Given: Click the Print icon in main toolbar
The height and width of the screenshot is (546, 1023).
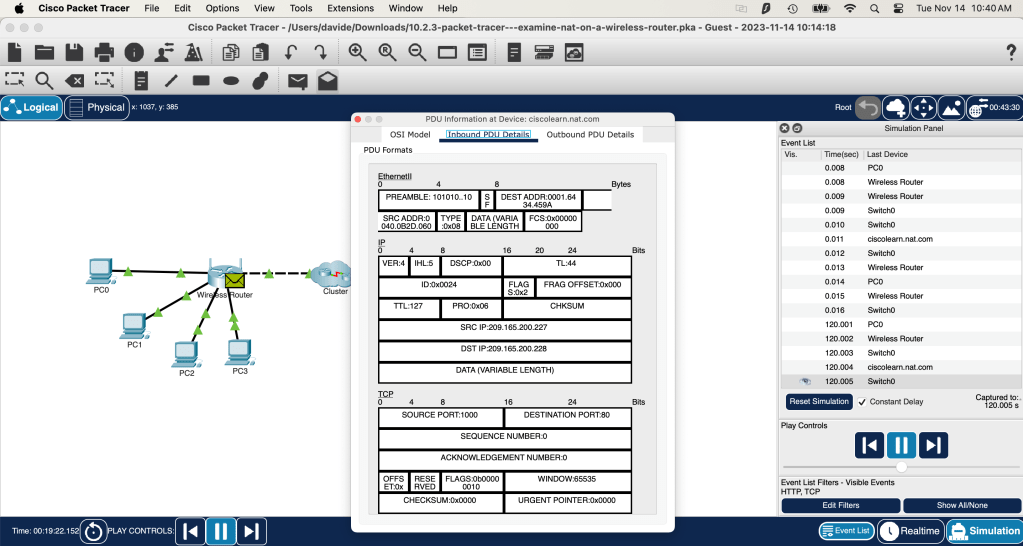Looking at the screenshot, I should [x=104, y=52].
